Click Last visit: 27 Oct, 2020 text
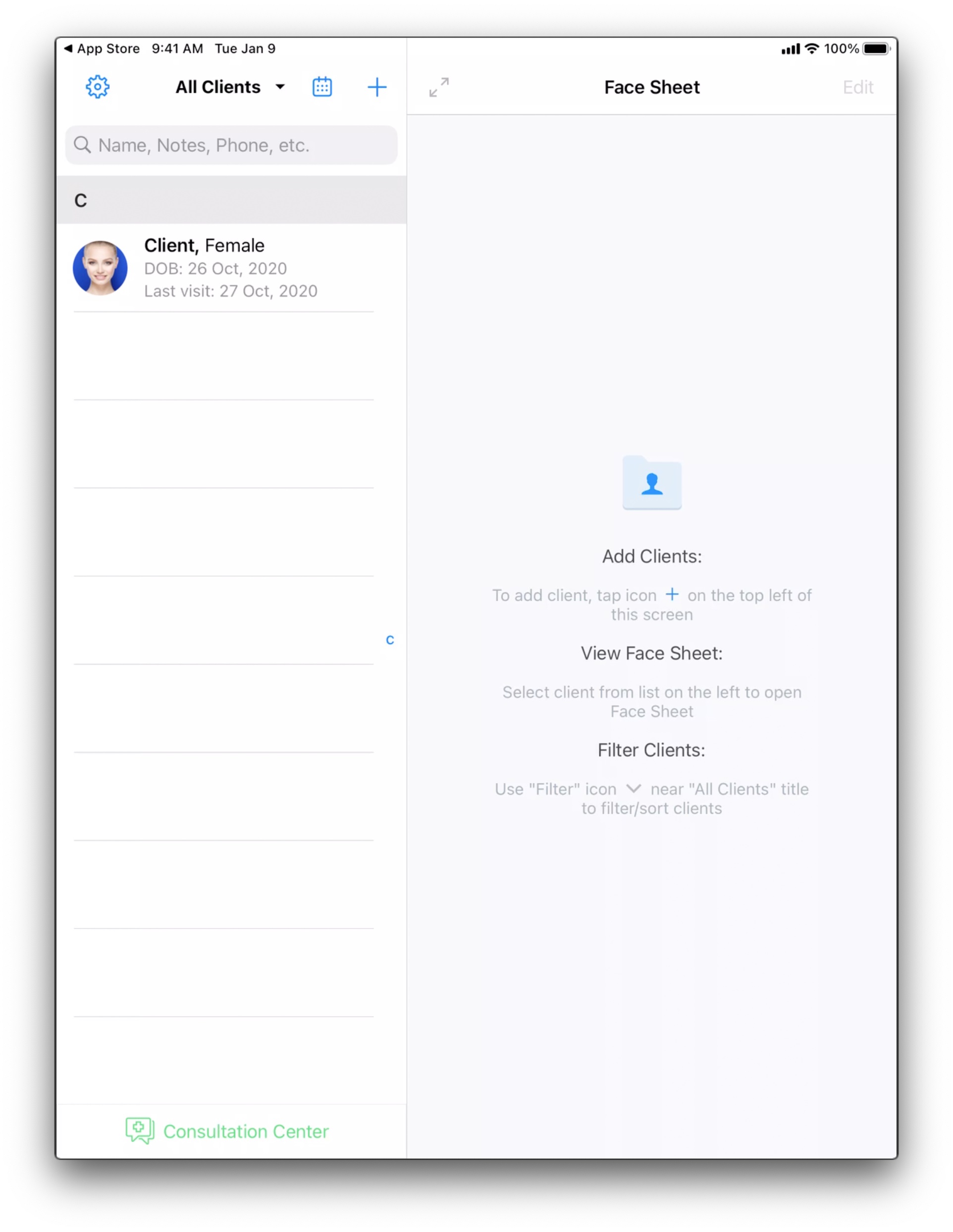The height and width of the screenshot is (1232, 953). coord(231,291)
